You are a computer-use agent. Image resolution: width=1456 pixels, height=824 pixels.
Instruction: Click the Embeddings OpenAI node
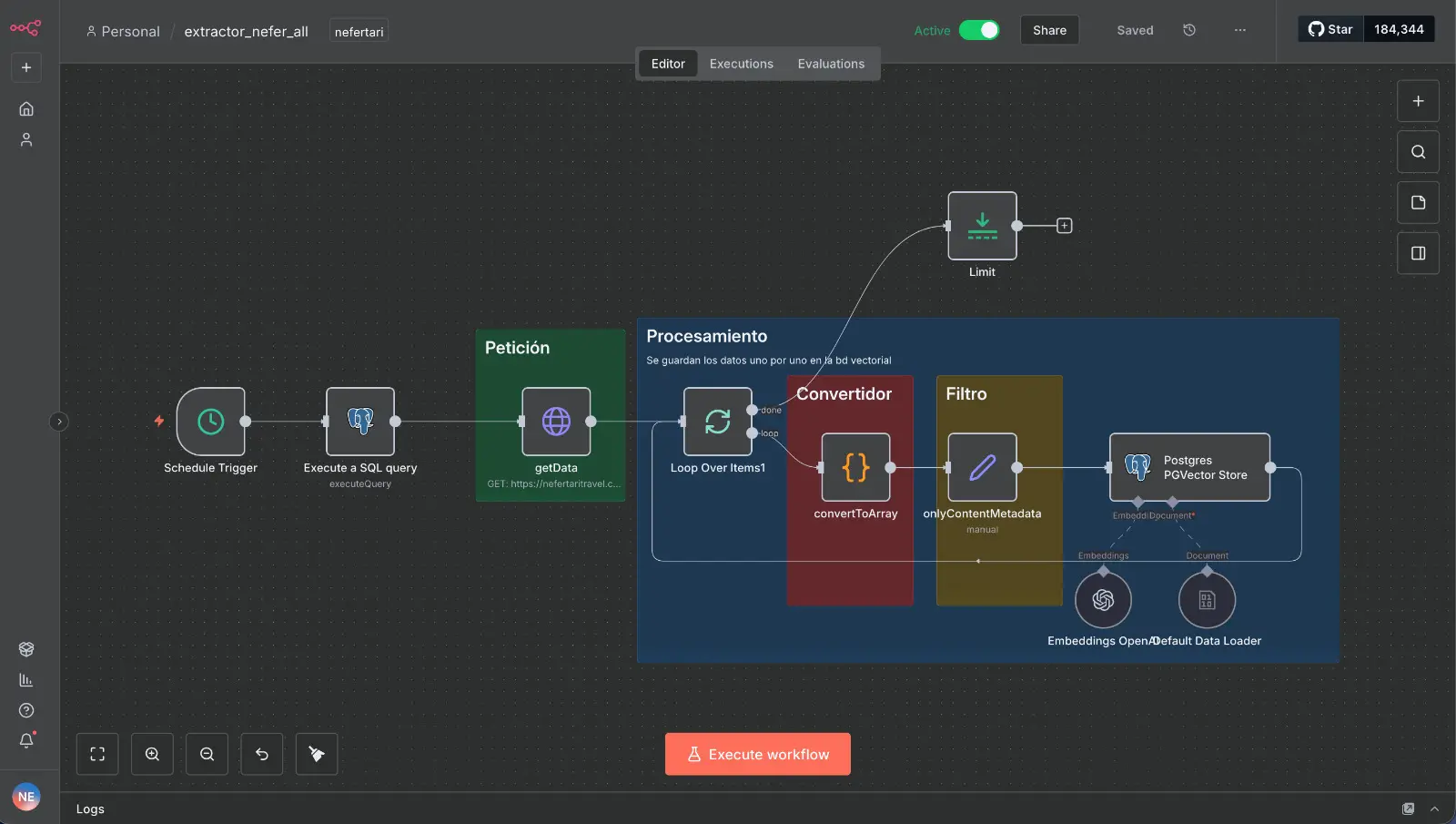click(x=1103, y=600)
